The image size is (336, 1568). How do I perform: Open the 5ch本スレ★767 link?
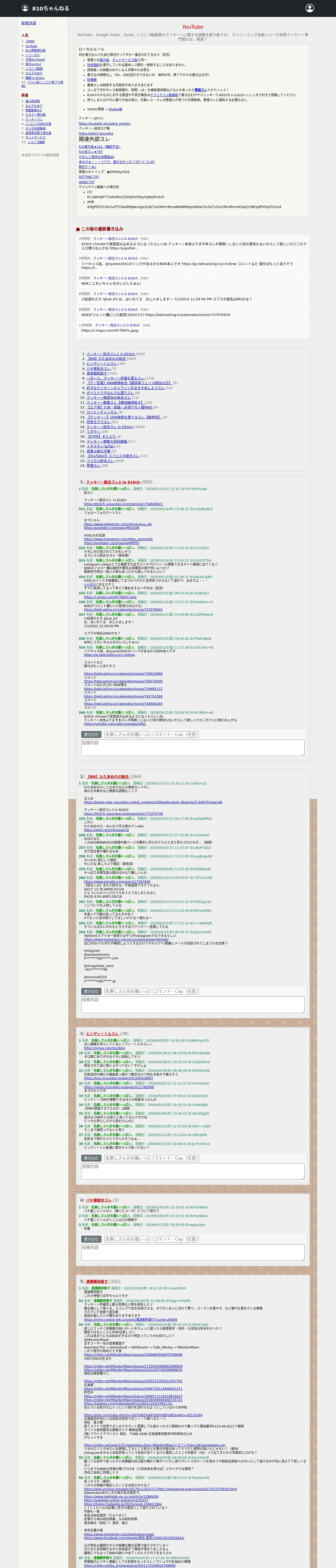point(91,152)
